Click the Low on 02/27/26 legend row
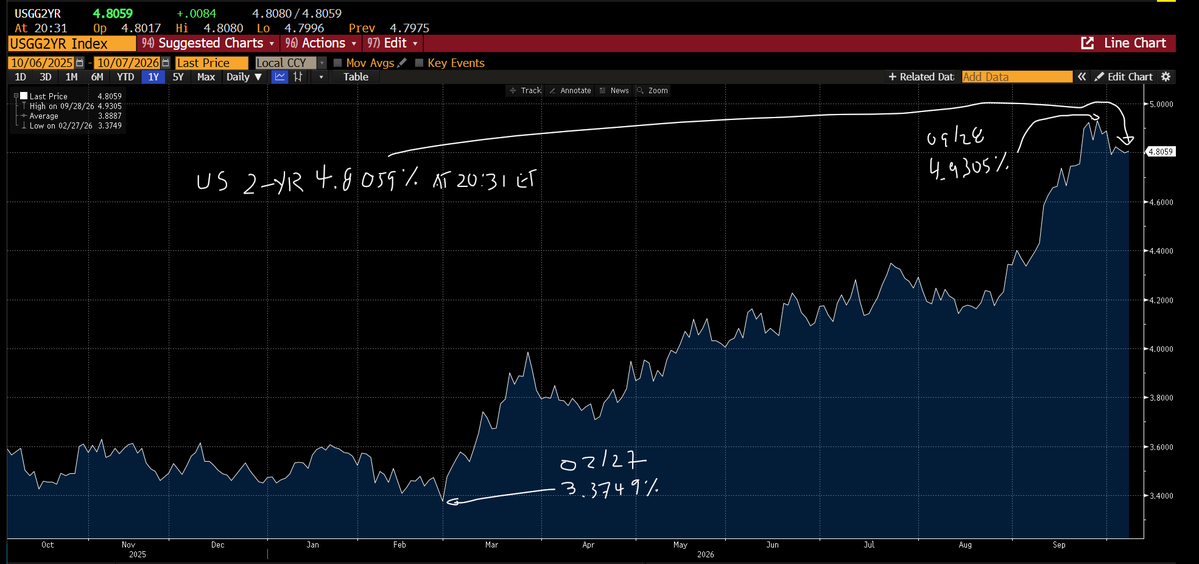Viewport: 1199px width, 564px height. pyautogui.click(x=70, y=126)
